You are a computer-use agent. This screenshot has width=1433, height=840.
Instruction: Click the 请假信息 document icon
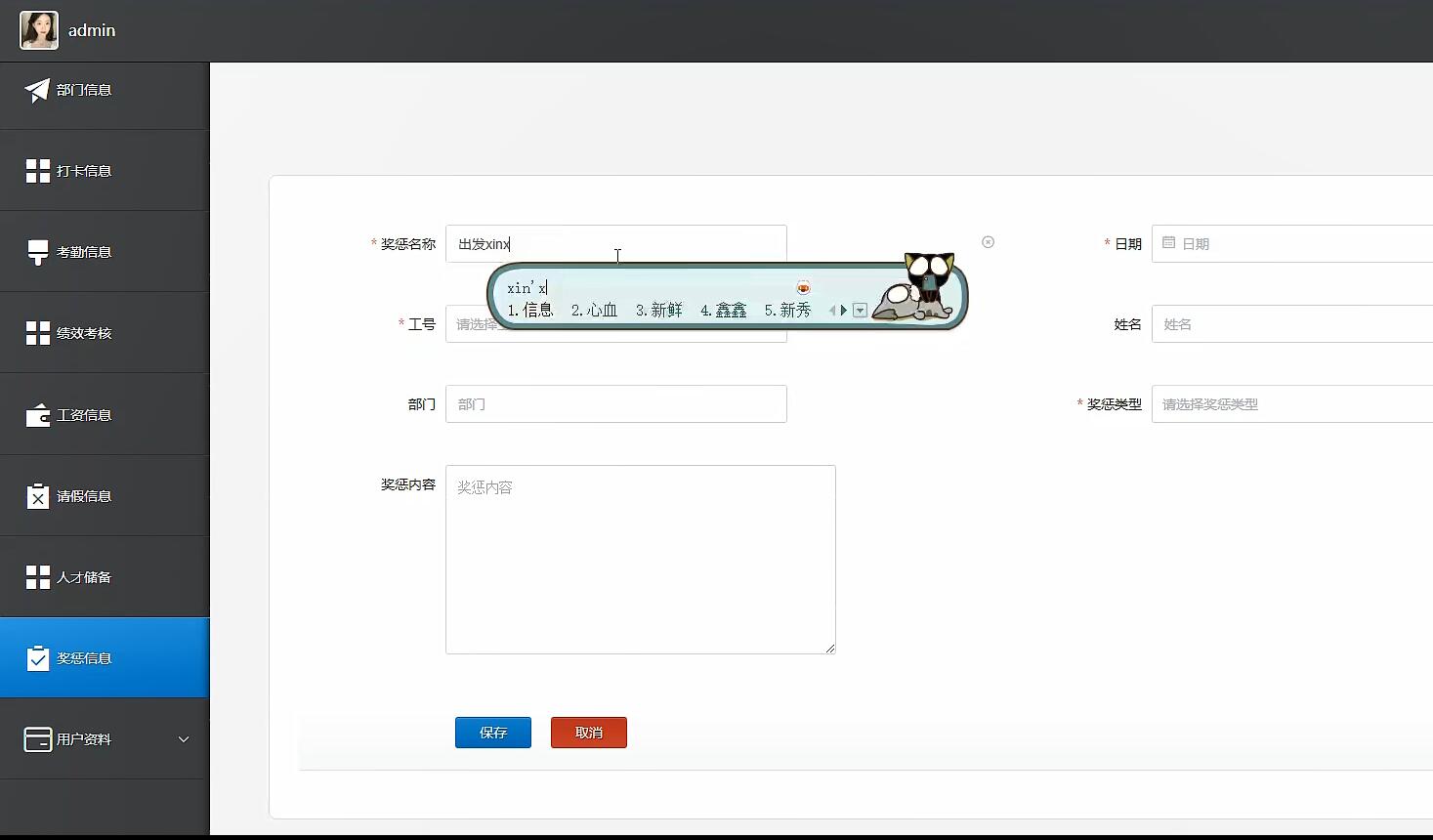pyautogui.click(x=37, y=495)
